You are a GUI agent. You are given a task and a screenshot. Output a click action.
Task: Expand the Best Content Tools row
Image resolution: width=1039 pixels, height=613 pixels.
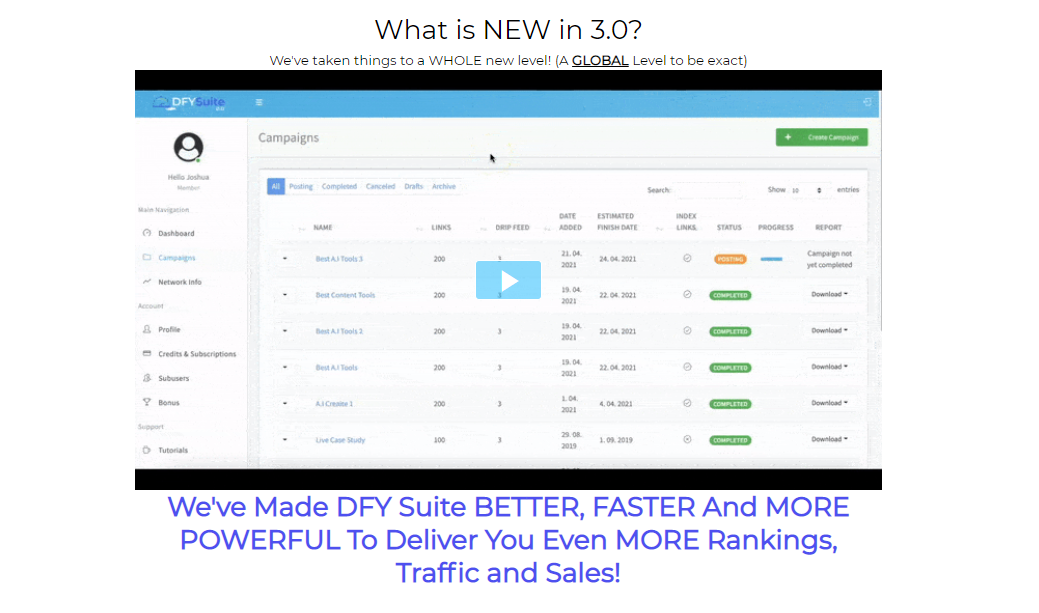point(285,294)
